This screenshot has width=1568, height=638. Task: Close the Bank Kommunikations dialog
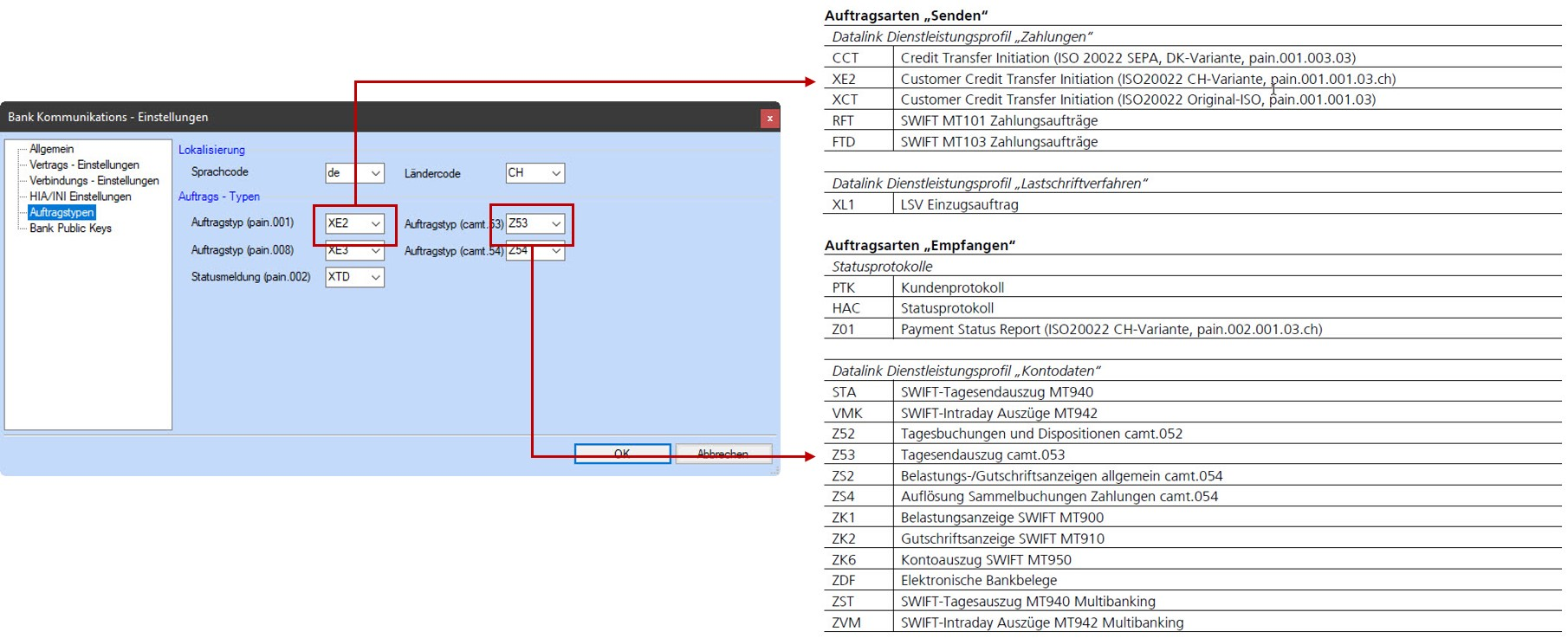[769, 118]
